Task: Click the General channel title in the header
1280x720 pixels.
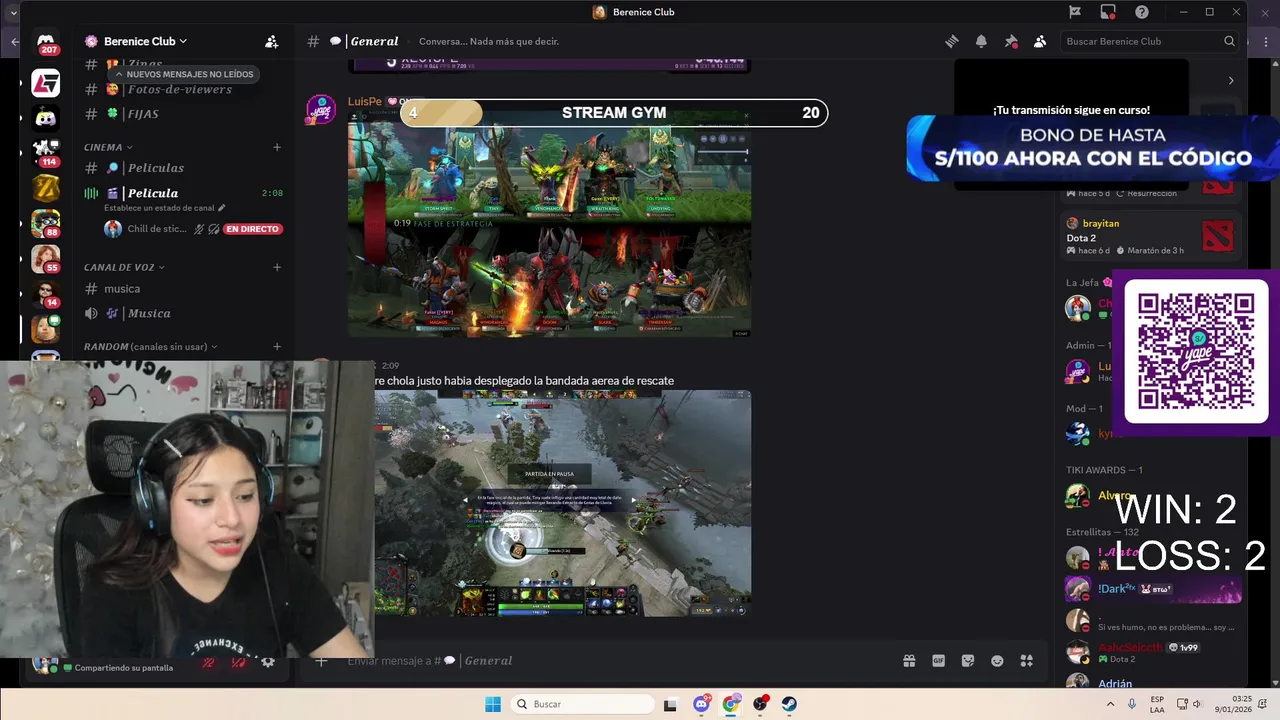Action: coord(375,41)
